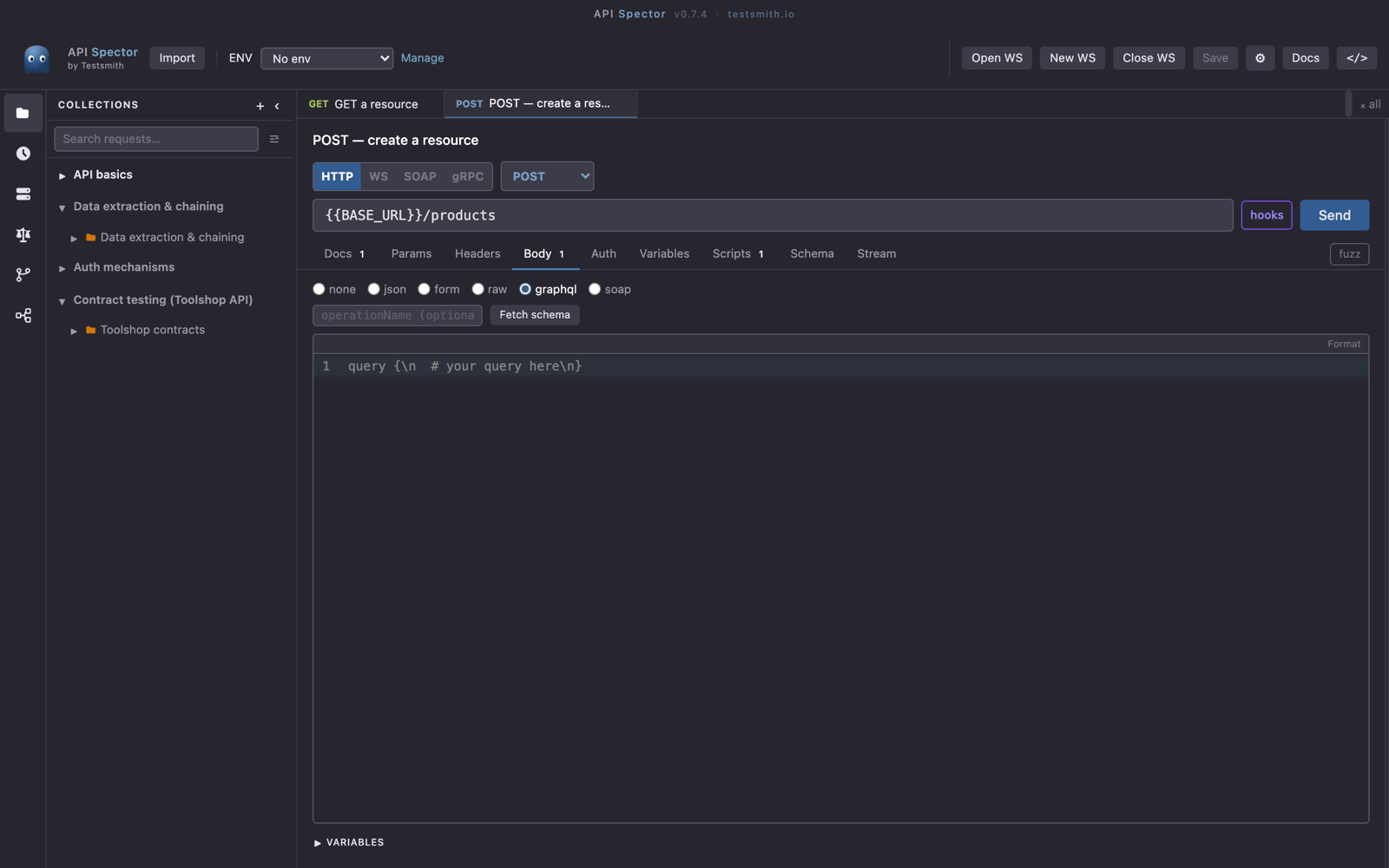This screenshot has width=1389, height=868.
Task: Focus the operationName input field
Action: (398, 315)
